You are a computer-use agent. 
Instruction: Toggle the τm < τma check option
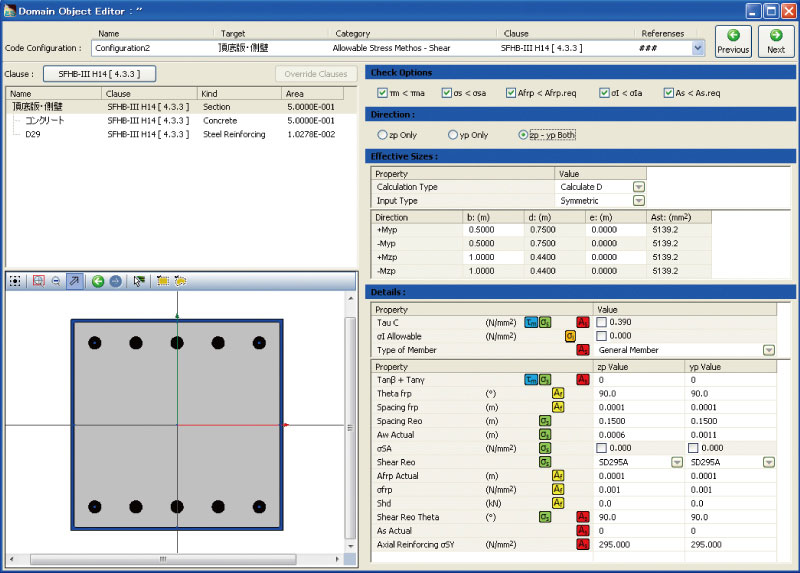click(383, 93)
